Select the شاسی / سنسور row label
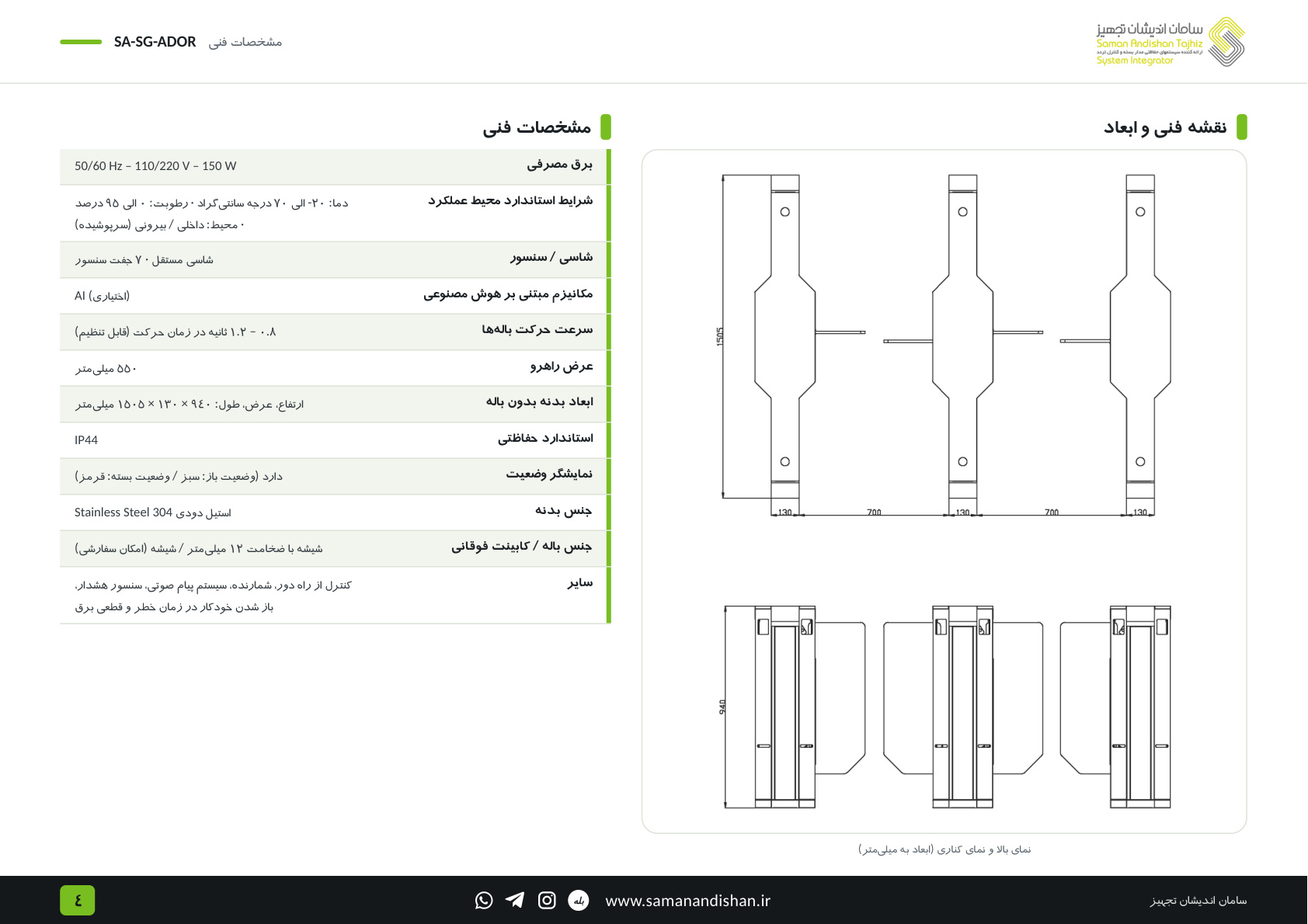 (x=551, y=257)
